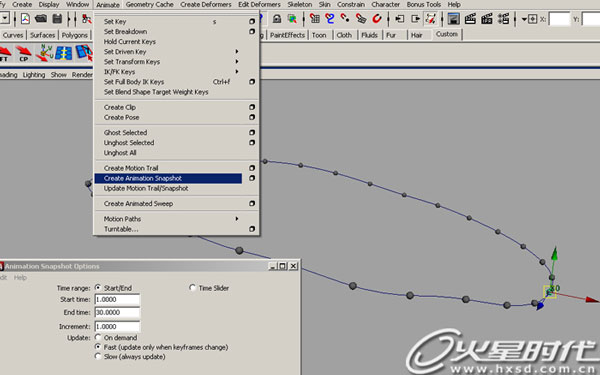Open the Ghost Selected option box

pyautogui.click(x=252, y=132)
